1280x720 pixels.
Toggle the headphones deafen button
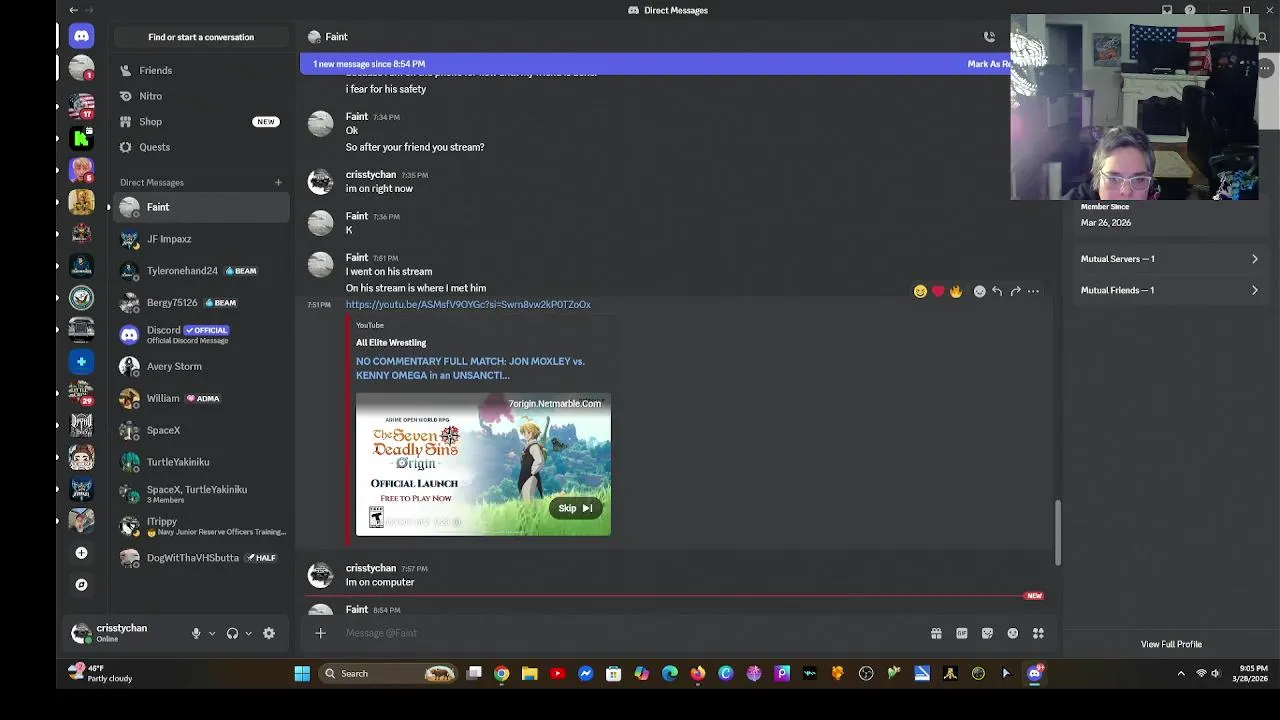click(x=232, y=633)
